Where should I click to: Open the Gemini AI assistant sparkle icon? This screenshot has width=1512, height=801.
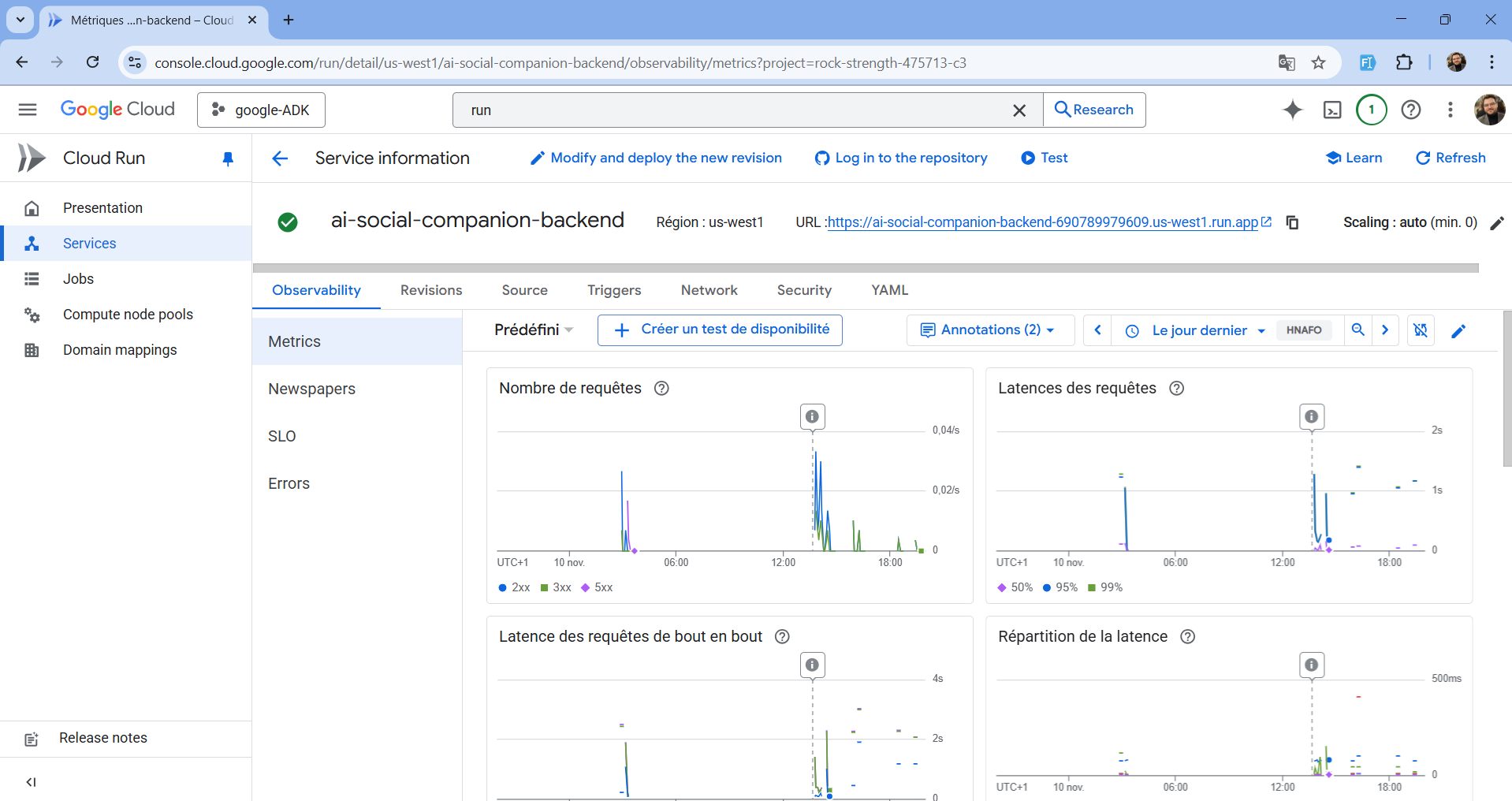click(x=1293, y=110)
